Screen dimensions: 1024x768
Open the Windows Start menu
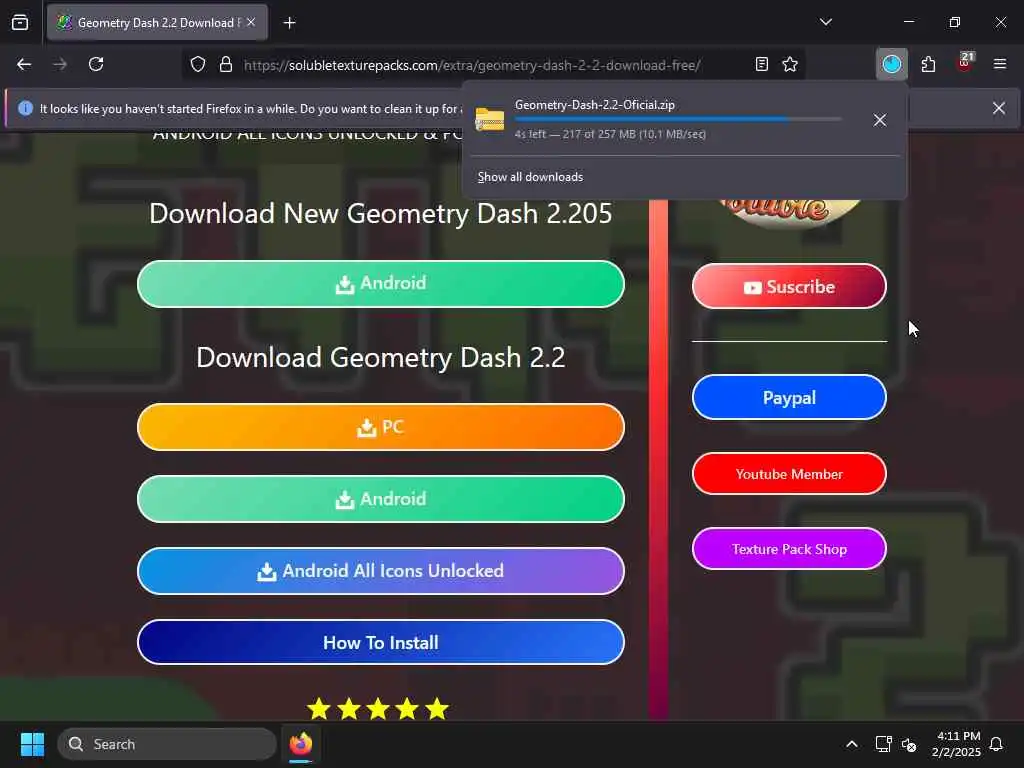(x=32, y=744)
